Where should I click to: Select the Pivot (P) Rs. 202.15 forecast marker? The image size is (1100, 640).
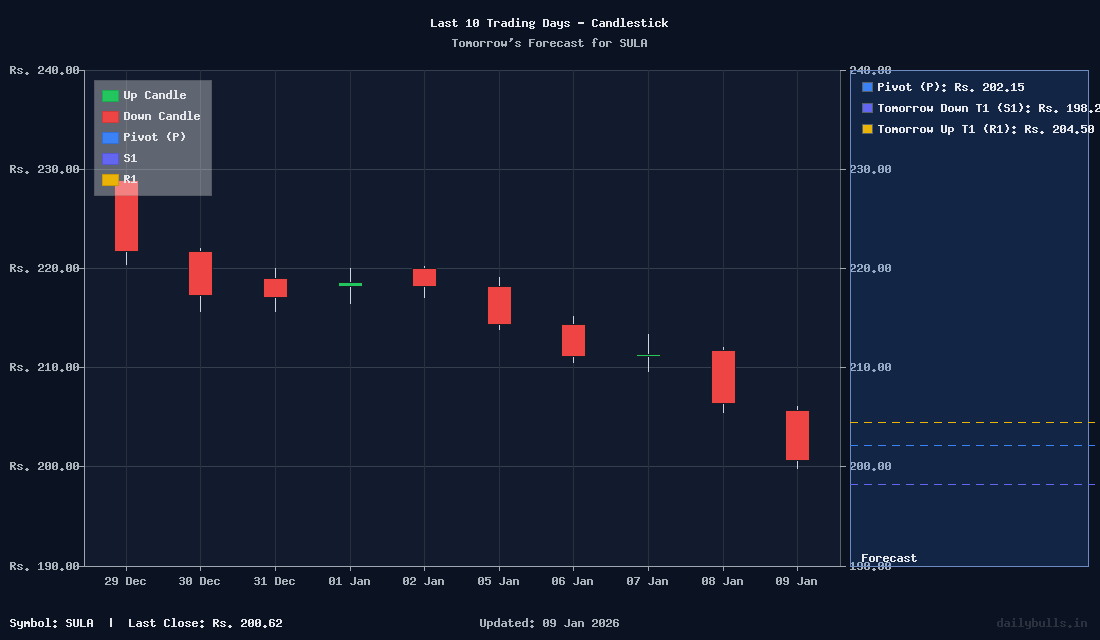click(x=866, y=87)
